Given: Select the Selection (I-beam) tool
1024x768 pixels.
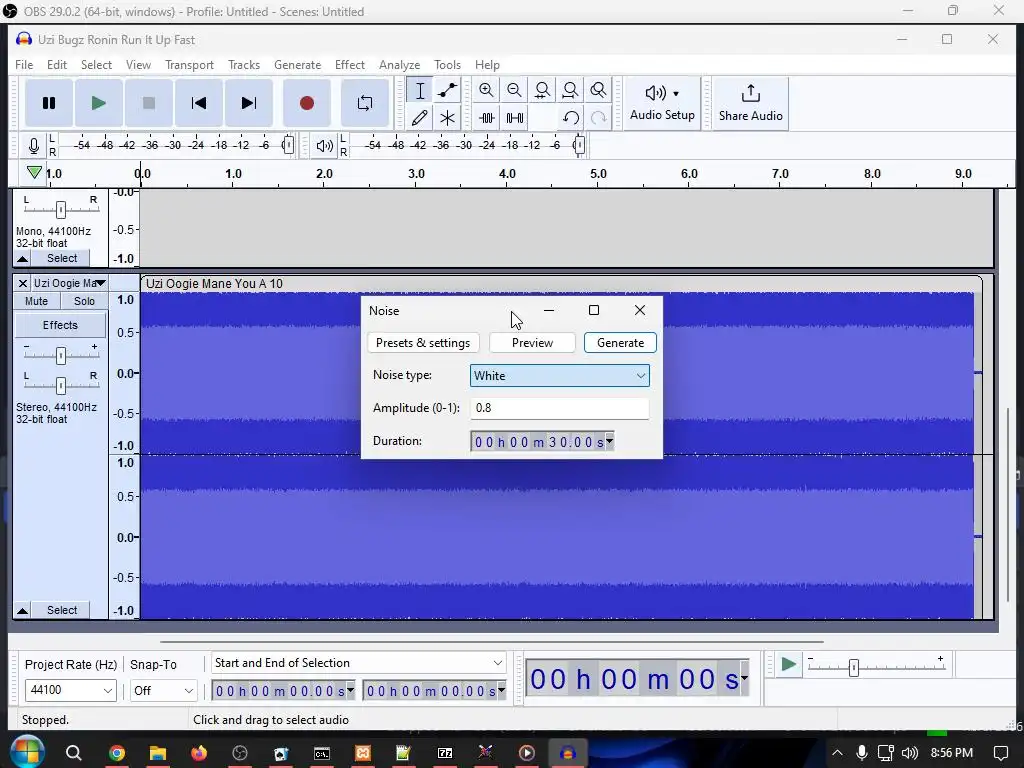Looking at the screenshot, I should click(x=420, y=91).
